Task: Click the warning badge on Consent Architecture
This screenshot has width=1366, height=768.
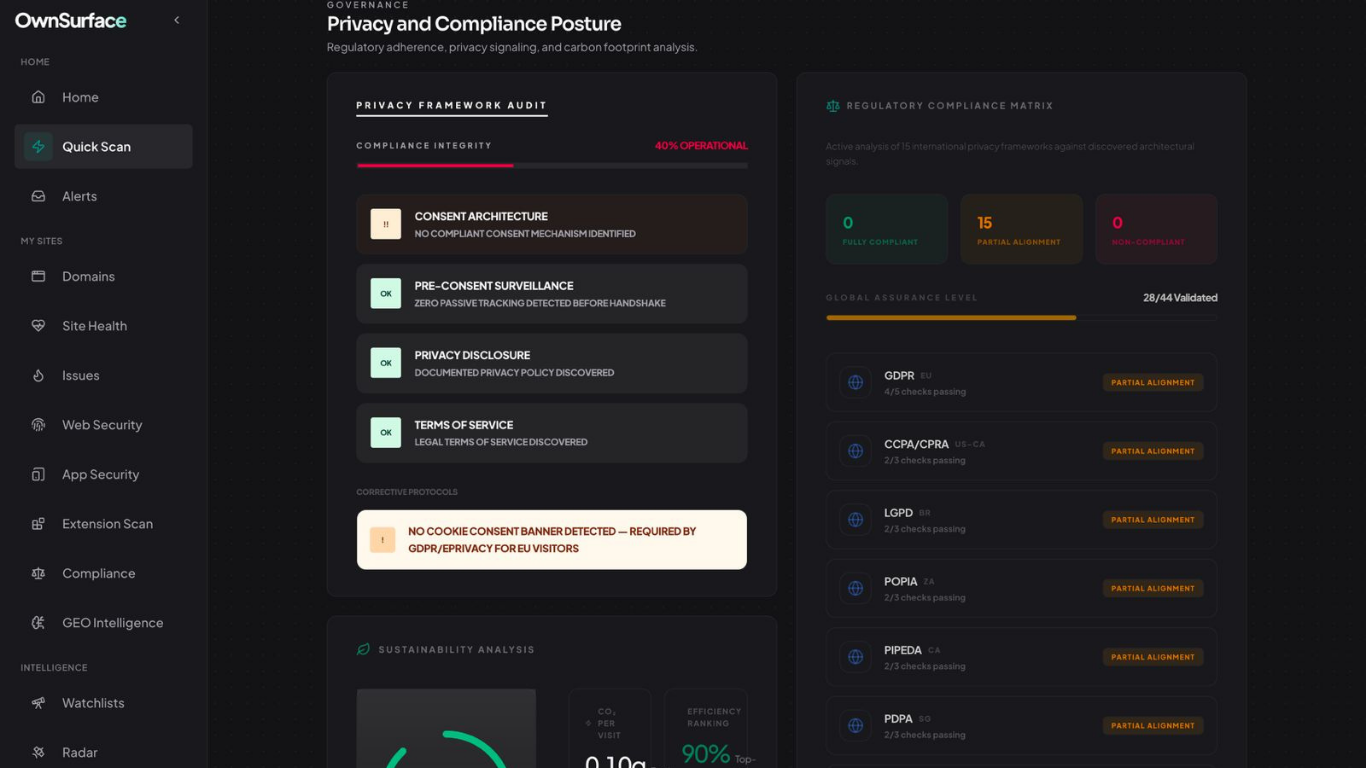Action: pyautogui.click(x=385, y=224)
